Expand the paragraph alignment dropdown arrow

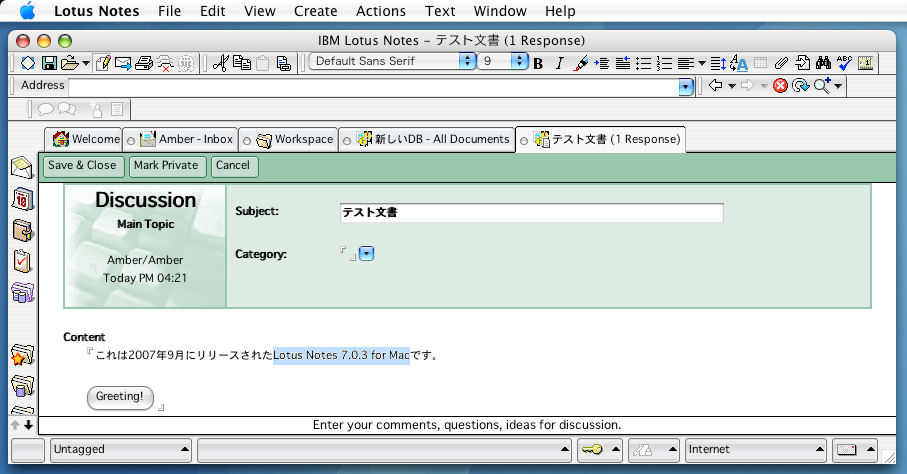click(x=702, y=64)
